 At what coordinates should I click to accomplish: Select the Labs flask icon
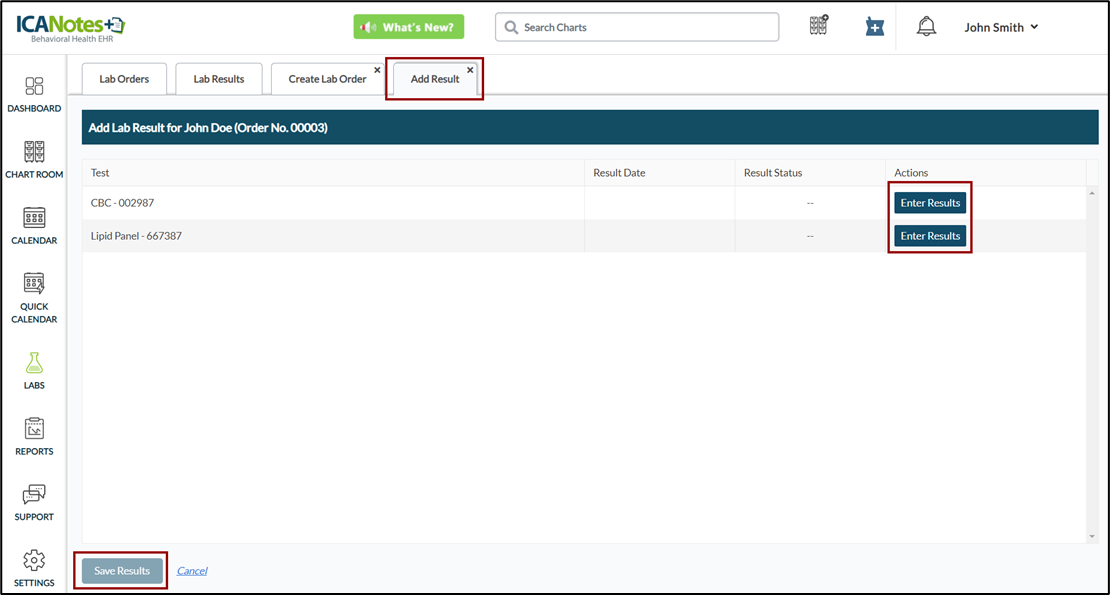tap(34, 364)
